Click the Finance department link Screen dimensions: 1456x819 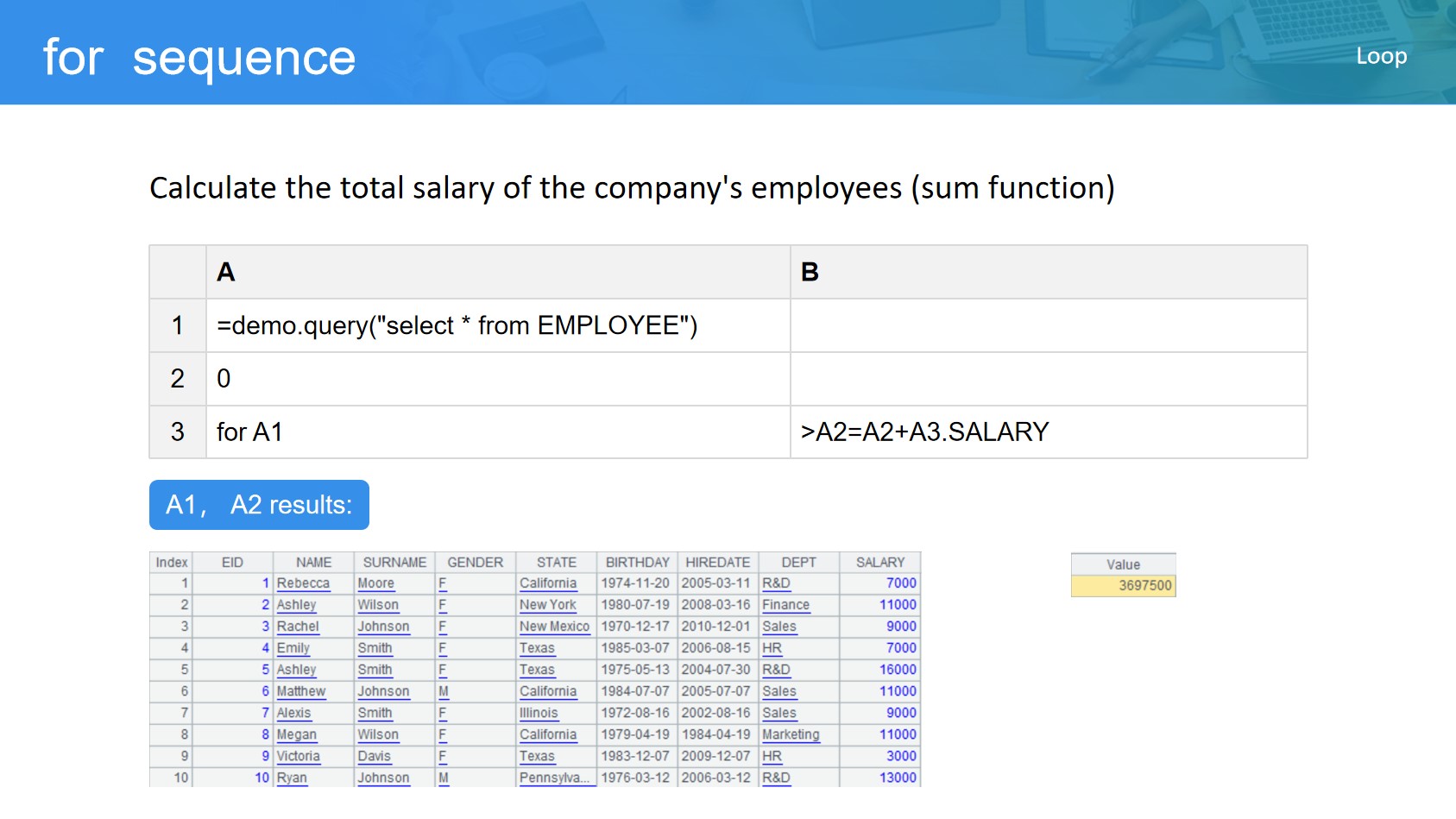pos(785,605)
